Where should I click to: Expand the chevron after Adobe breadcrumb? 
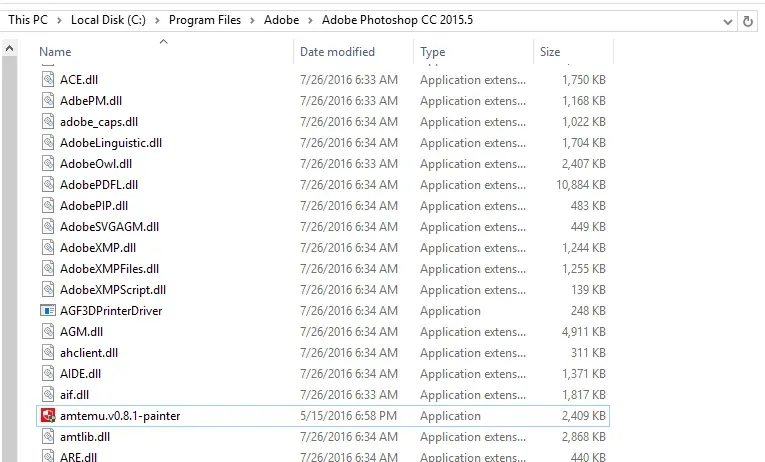pyautogui.click(x=310, y=20)
